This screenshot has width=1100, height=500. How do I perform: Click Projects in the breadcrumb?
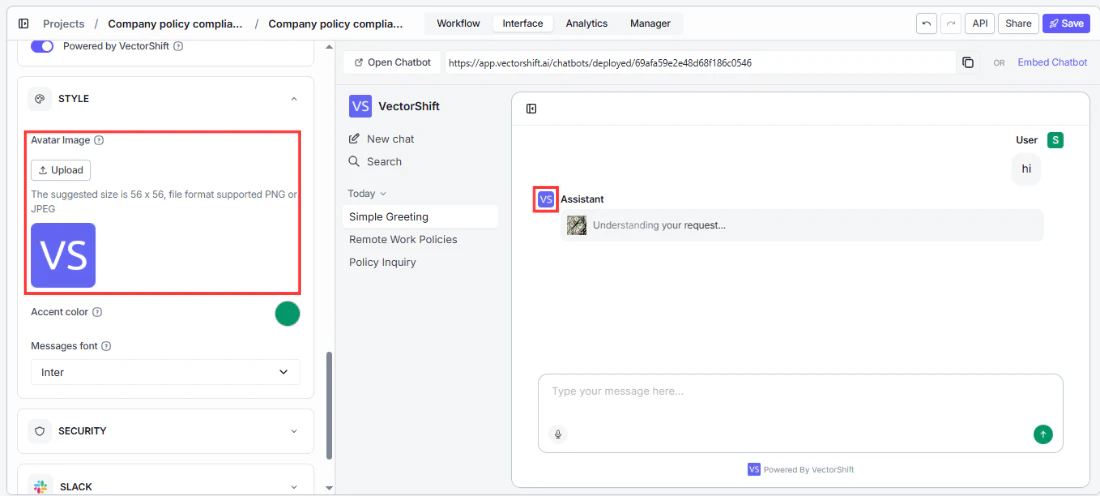[64, 24]
